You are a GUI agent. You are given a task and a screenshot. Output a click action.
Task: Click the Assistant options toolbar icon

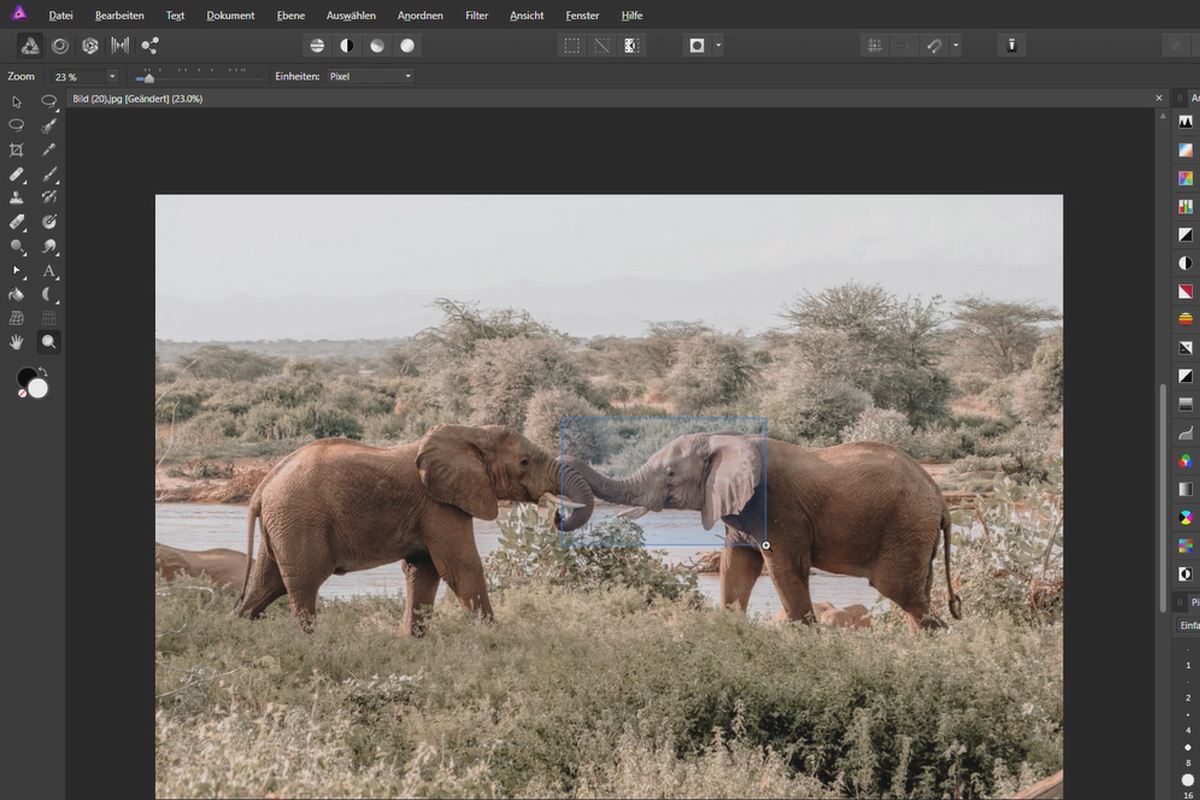click(x=1011, y=45)
